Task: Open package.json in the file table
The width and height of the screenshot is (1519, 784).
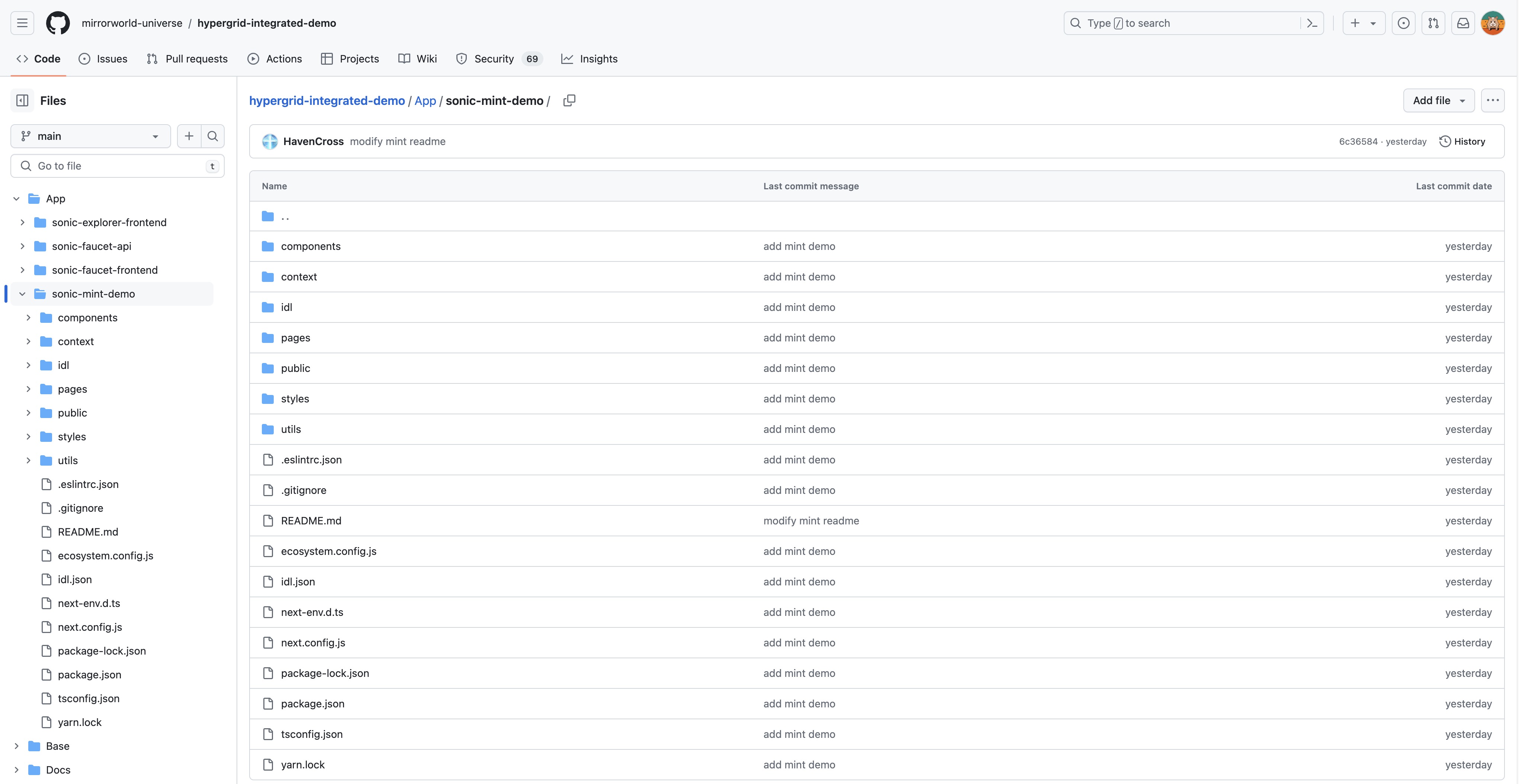Action: point(312,704)
